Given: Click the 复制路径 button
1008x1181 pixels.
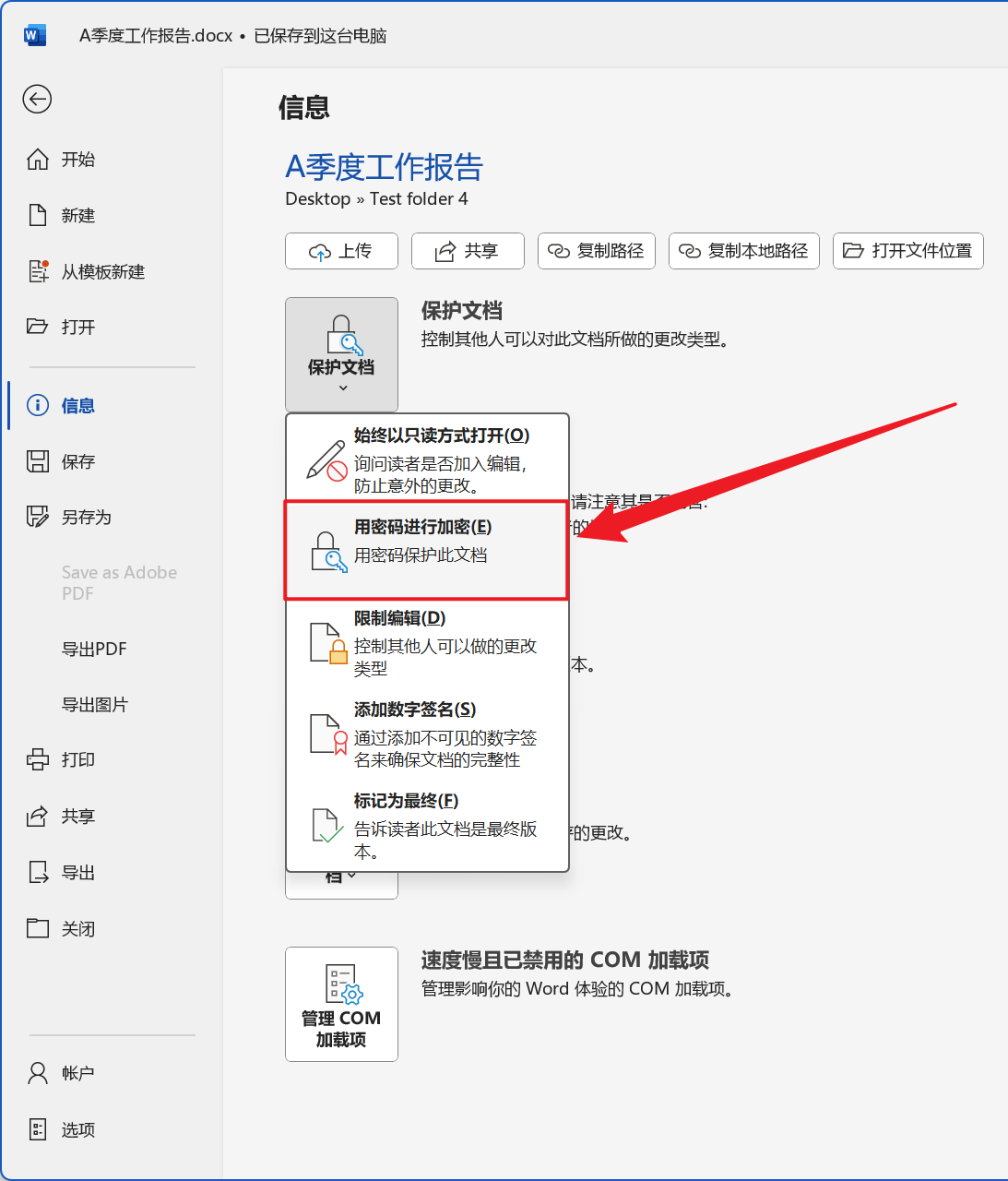Looking at the screenshot, I should [x=596, y=251].
